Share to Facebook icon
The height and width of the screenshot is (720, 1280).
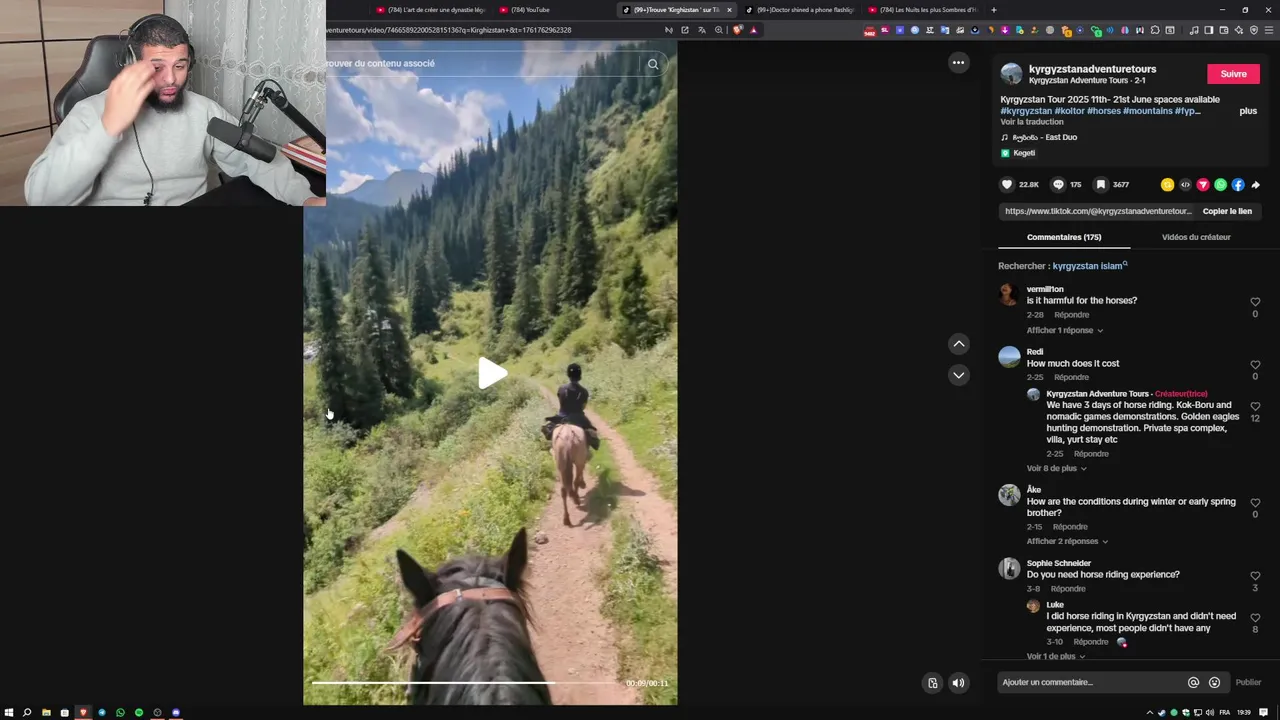tap(1238, 185)
